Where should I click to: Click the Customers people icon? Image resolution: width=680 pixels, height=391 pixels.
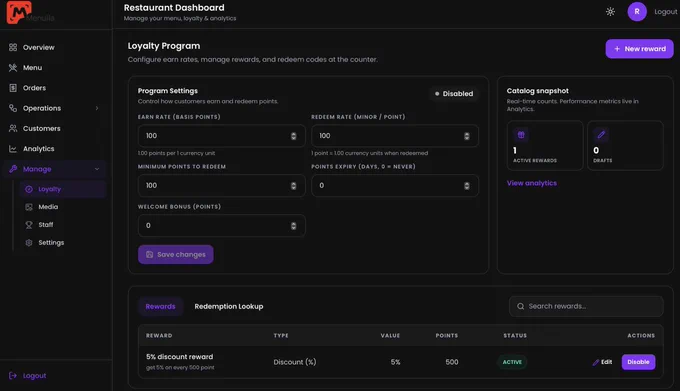click(13, 128)
